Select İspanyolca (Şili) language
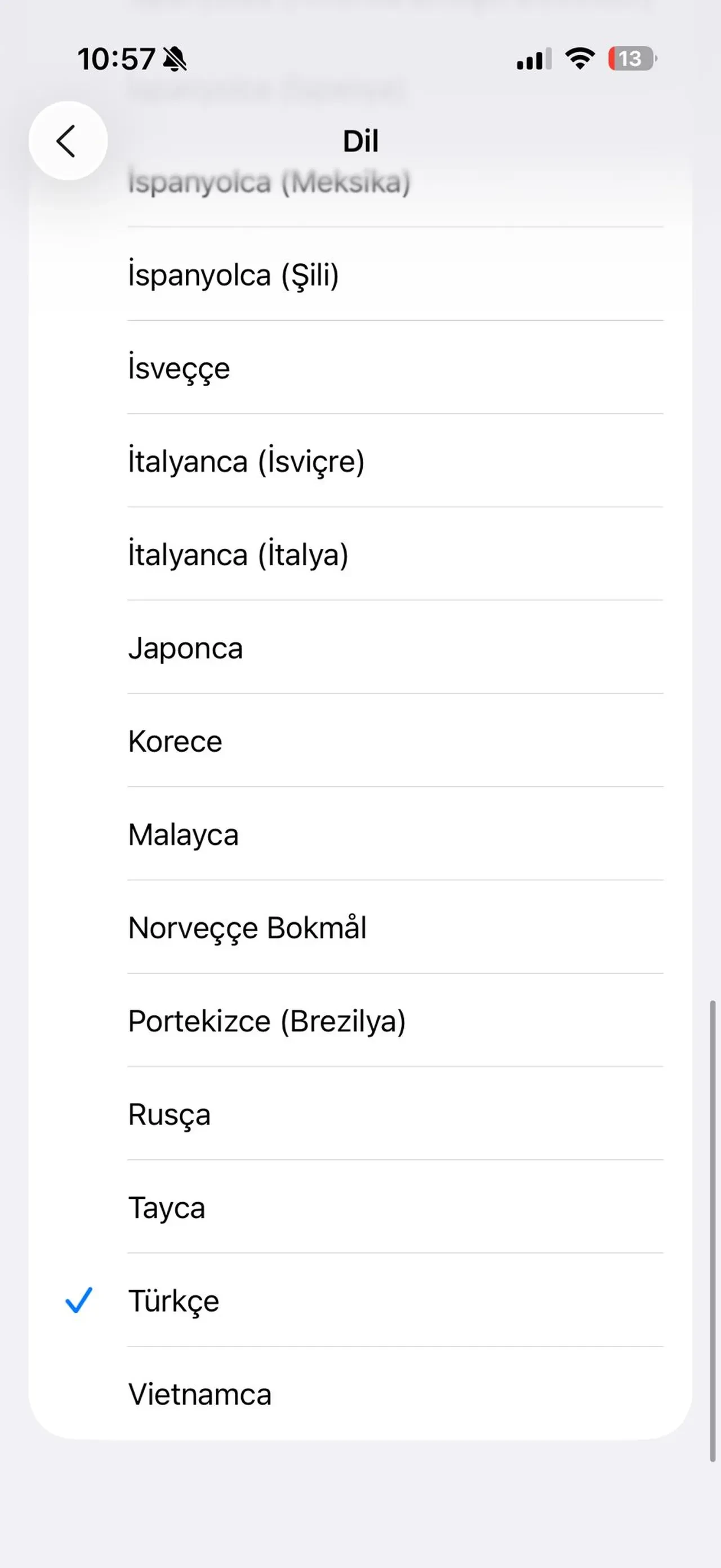 tap(234, 274)
